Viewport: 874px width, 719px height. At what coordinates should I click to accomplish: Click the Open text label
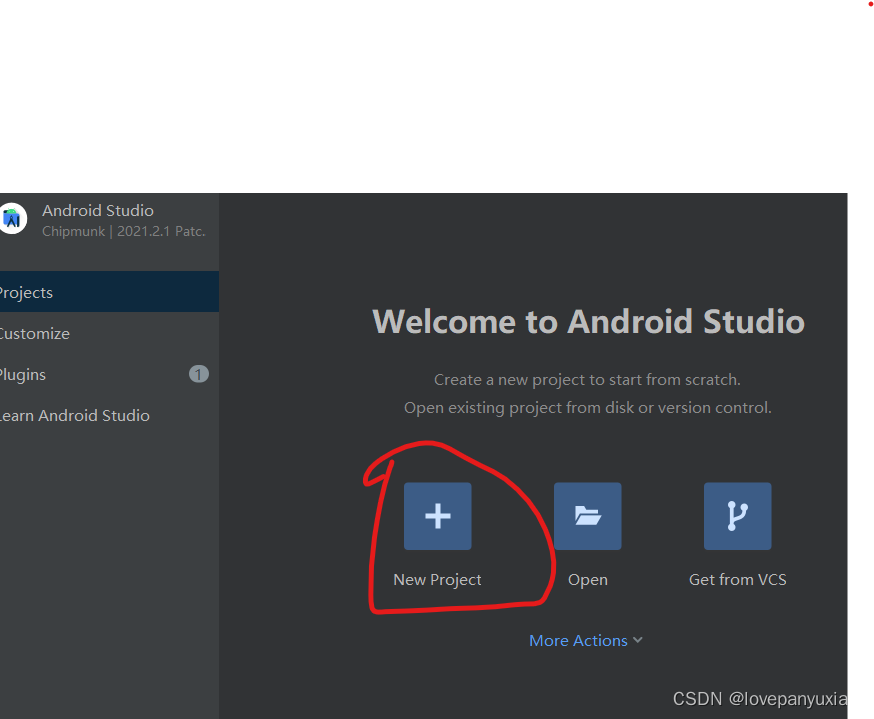587,580
